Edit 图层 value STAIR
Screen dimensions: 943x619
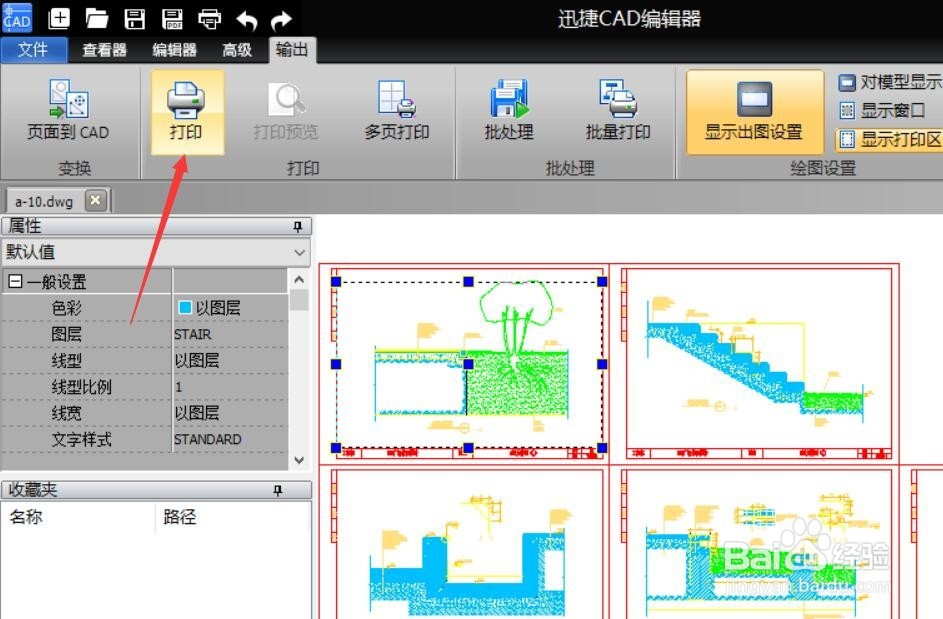[230, 334]
